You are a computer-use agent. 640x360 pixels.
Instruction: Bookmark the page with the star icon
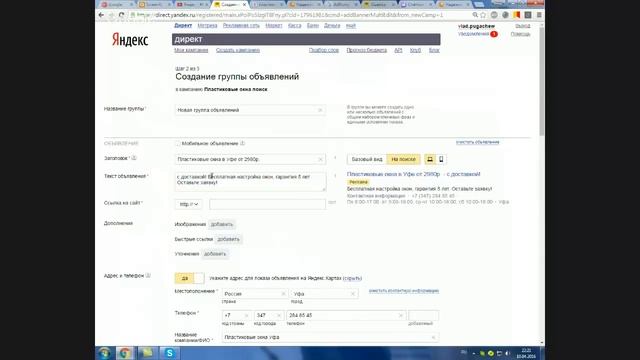coord(483,15)
